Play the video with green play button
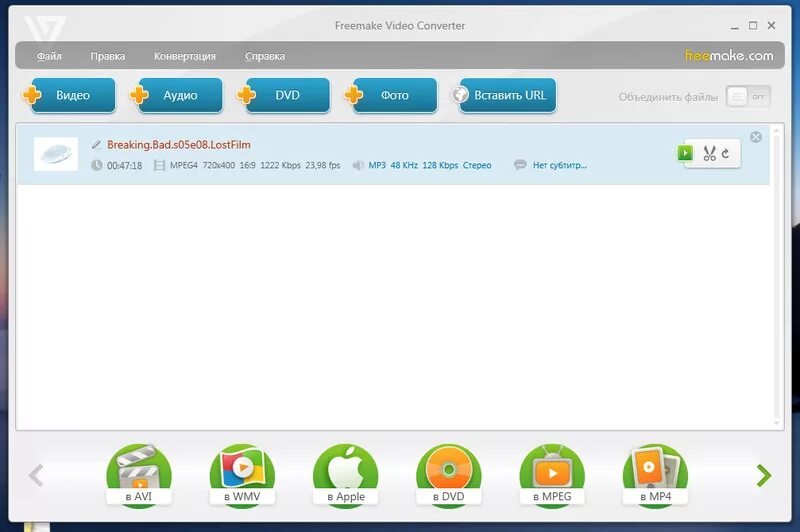 [685, 153]
